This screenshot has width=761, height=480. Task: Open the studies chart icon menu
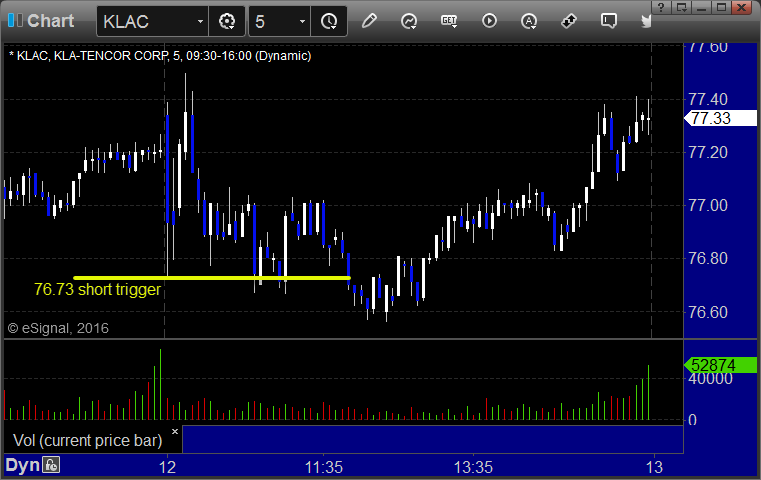point(409,21)
